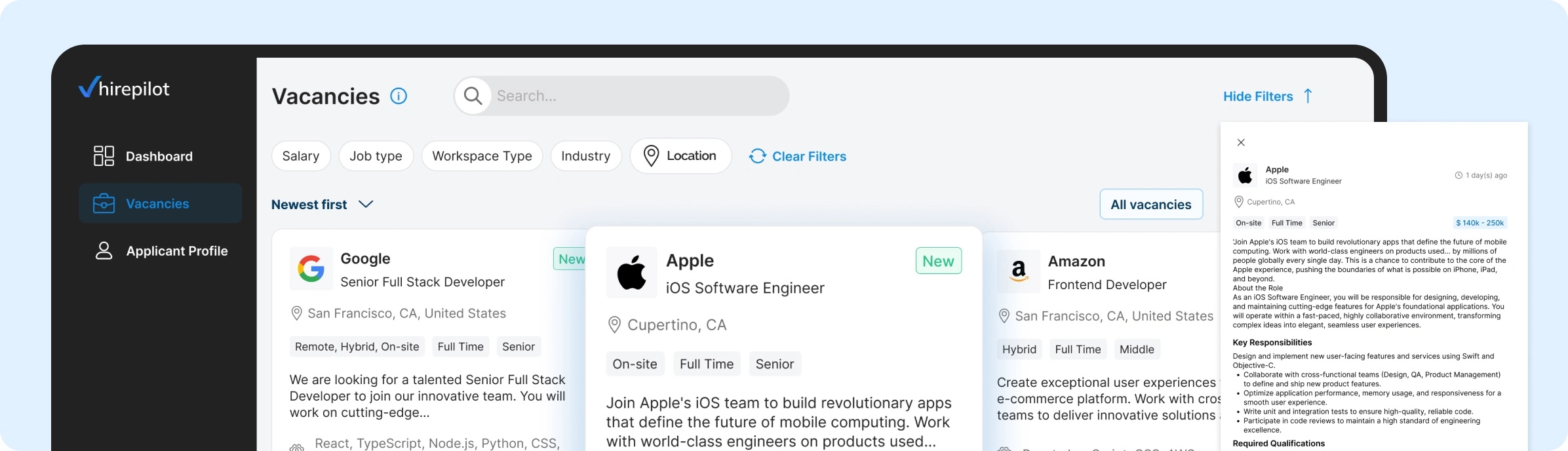Open Applicant Profile in sidebar
Viewport: 1568px width, 451px height.
[x=176, y=251]
